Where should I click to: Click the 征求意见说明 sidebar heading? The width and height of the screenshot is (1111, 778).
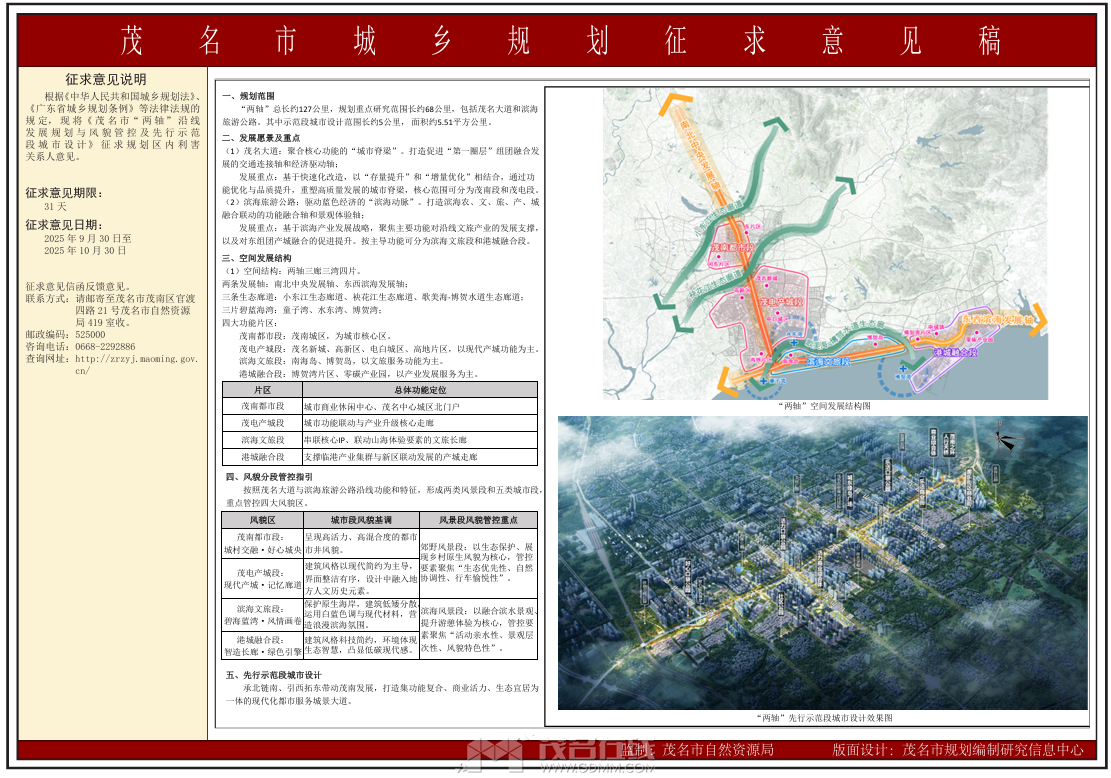[106, 79]
